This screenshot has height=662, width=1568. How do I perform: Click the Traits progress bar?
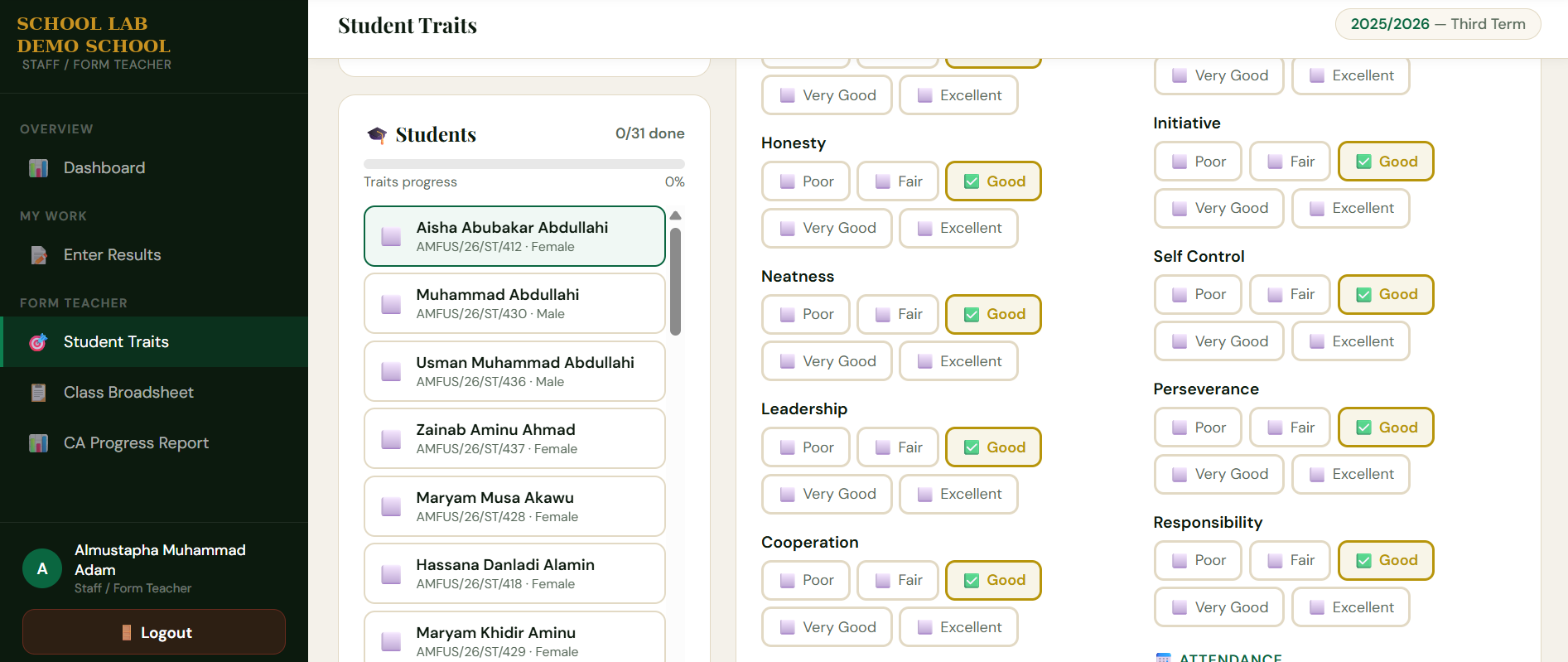(524, 164)
